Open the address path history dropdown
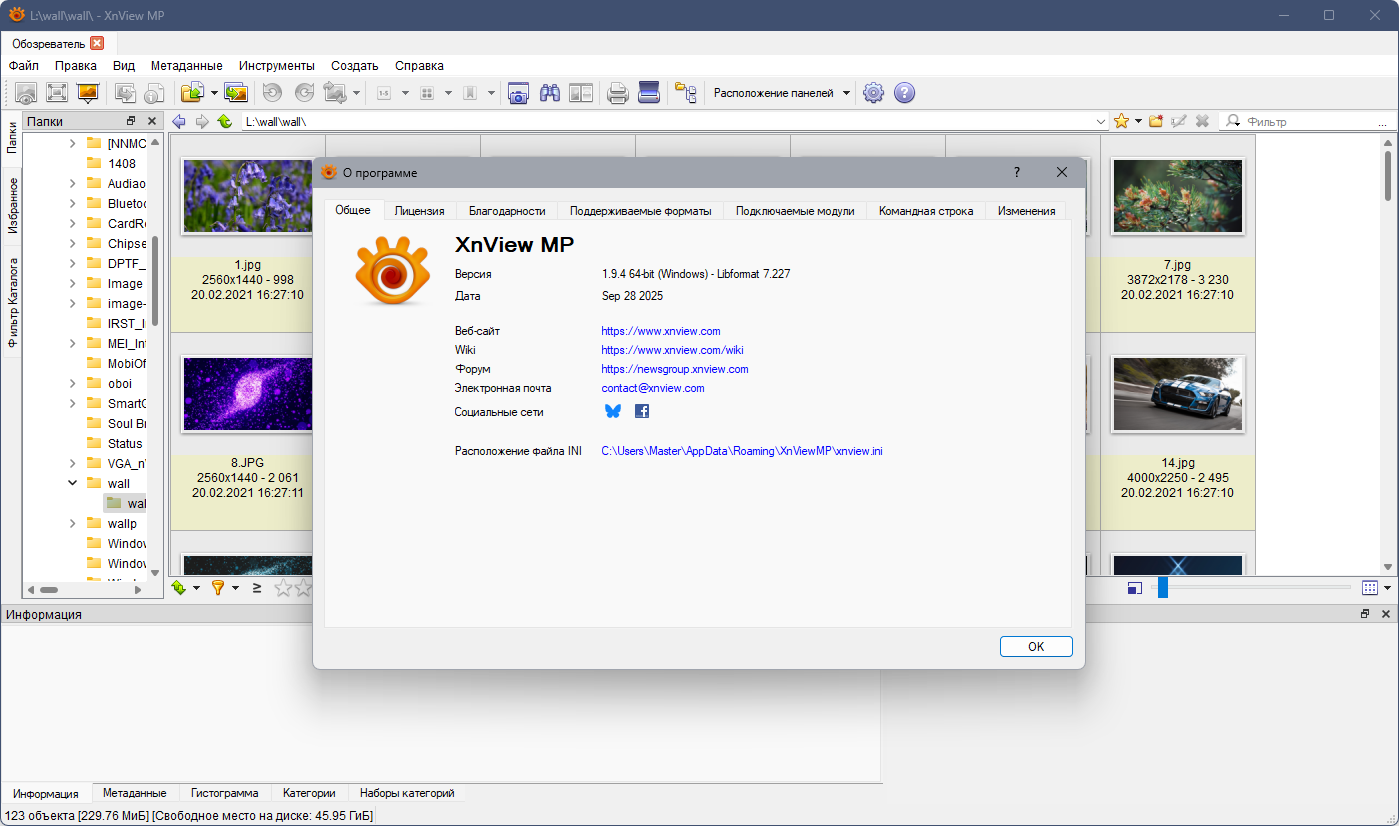1399x826 pixels. click(x=1101, y=121)
